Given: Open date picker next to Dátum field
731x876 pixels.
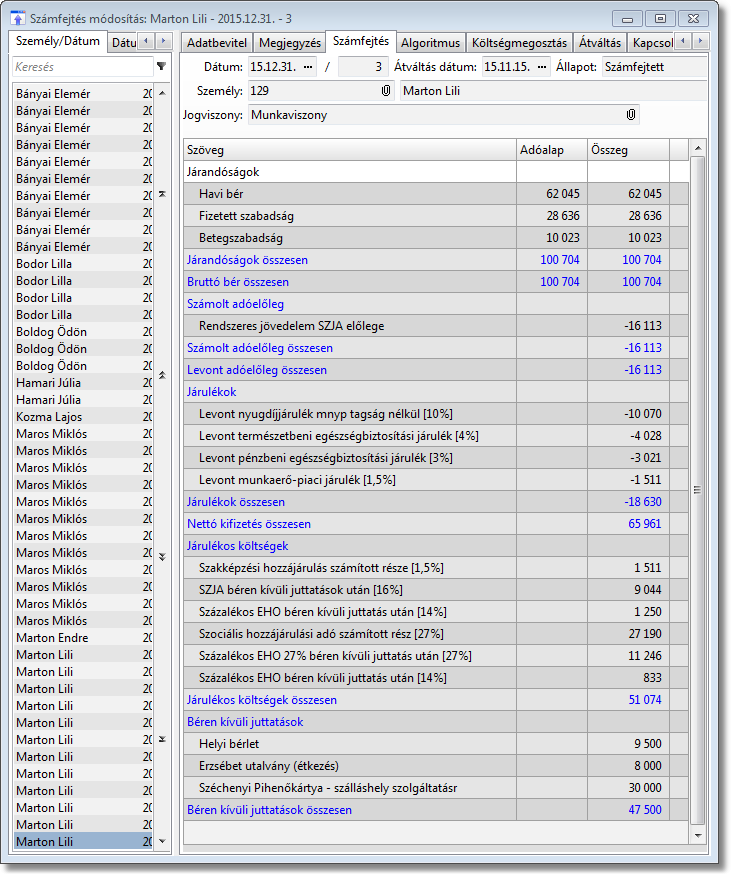Looking at the screenshot, I should [308, 67].
